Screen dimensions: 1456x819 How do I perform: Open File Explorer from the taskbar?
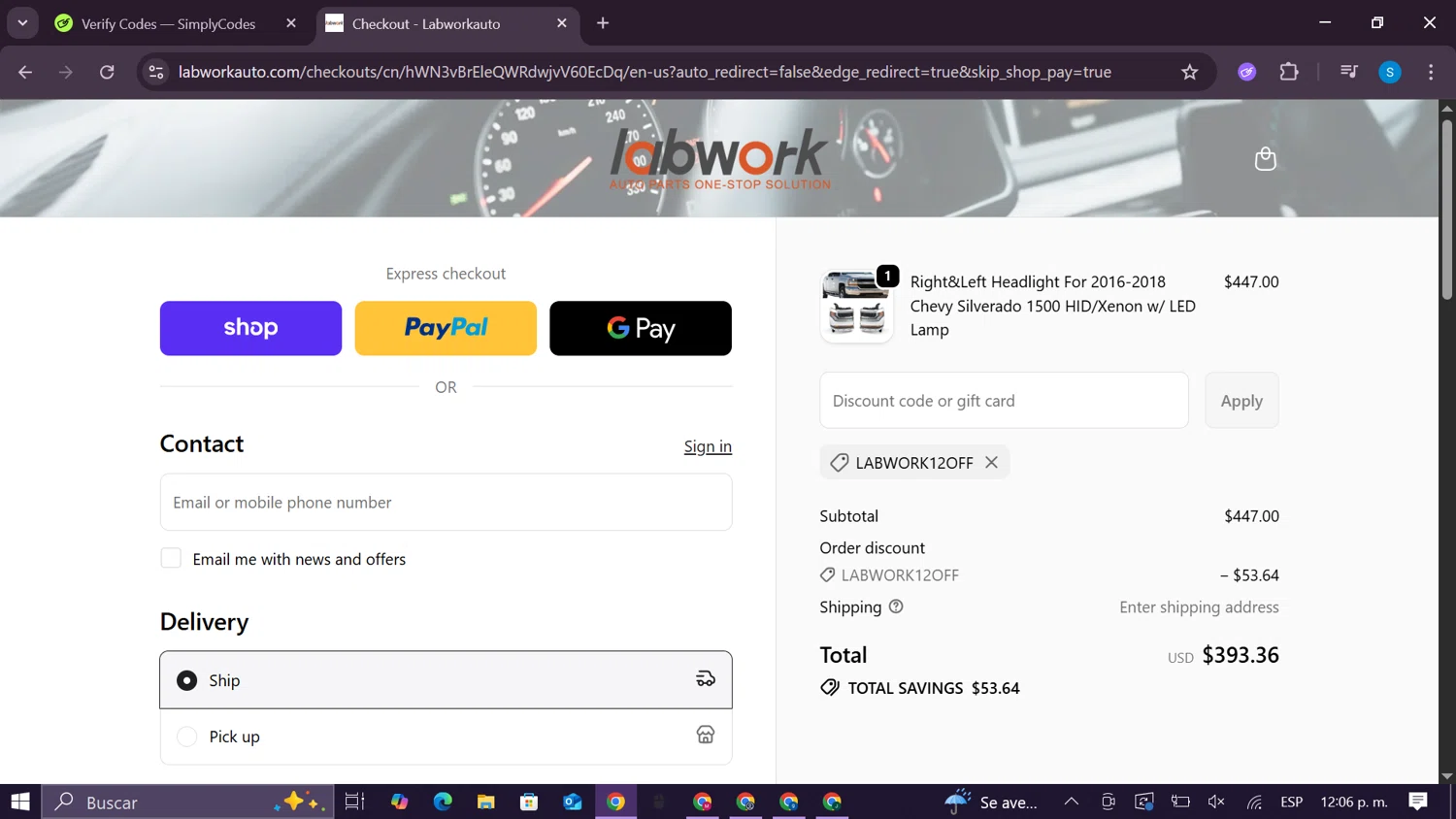(x=485, y=802)
